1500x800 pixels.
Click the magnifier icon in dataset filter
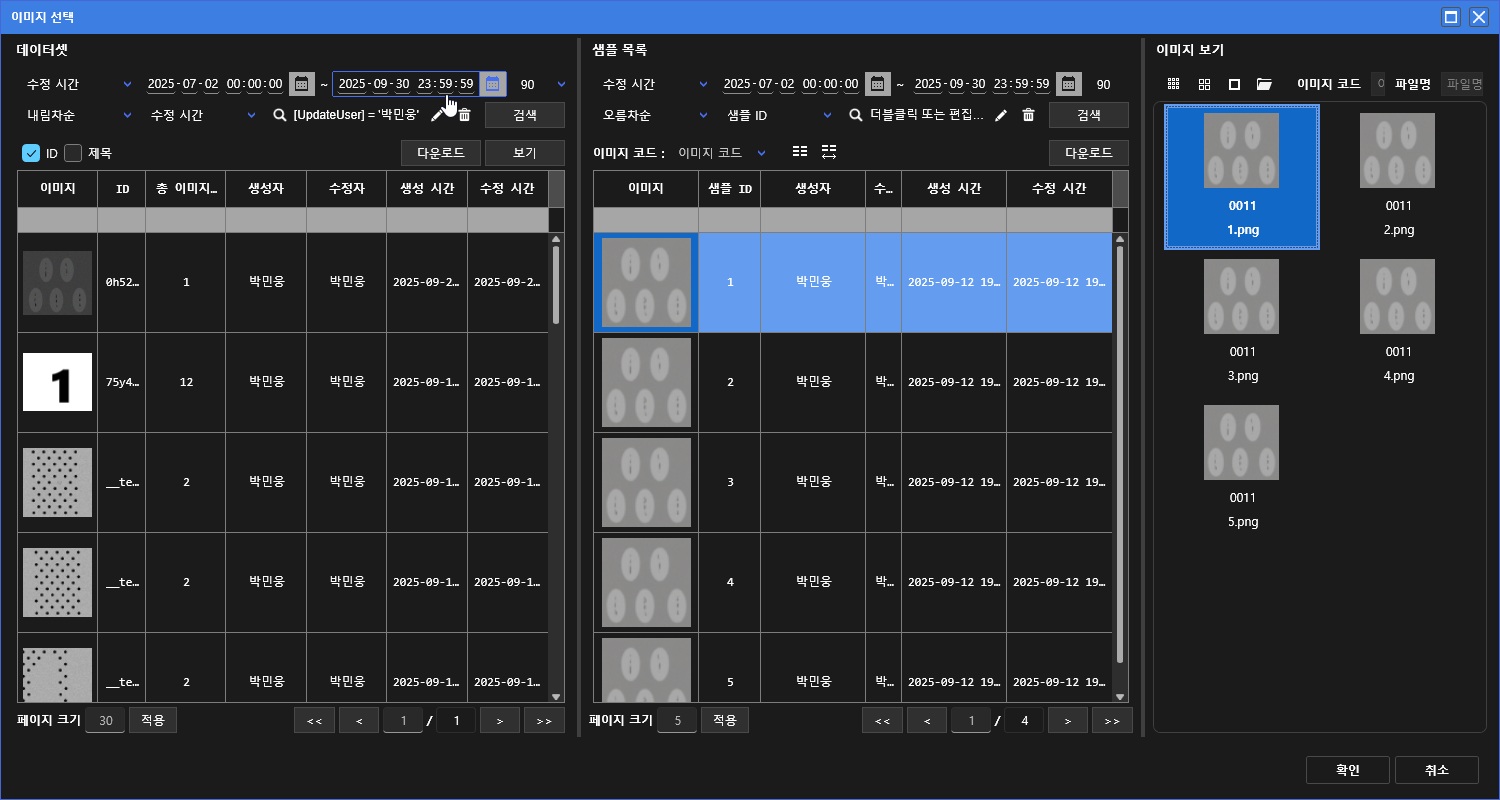(280, 116)
